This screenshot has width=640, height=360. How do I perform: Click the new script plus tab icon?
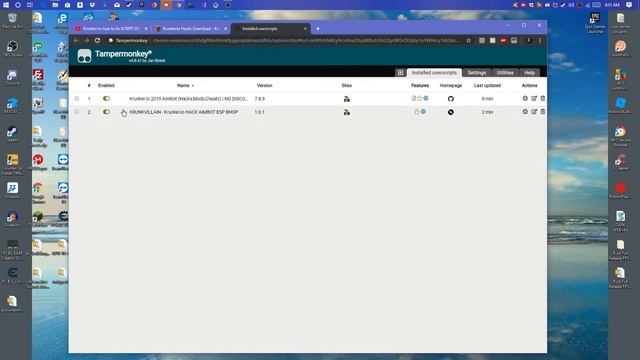(400, 73)
